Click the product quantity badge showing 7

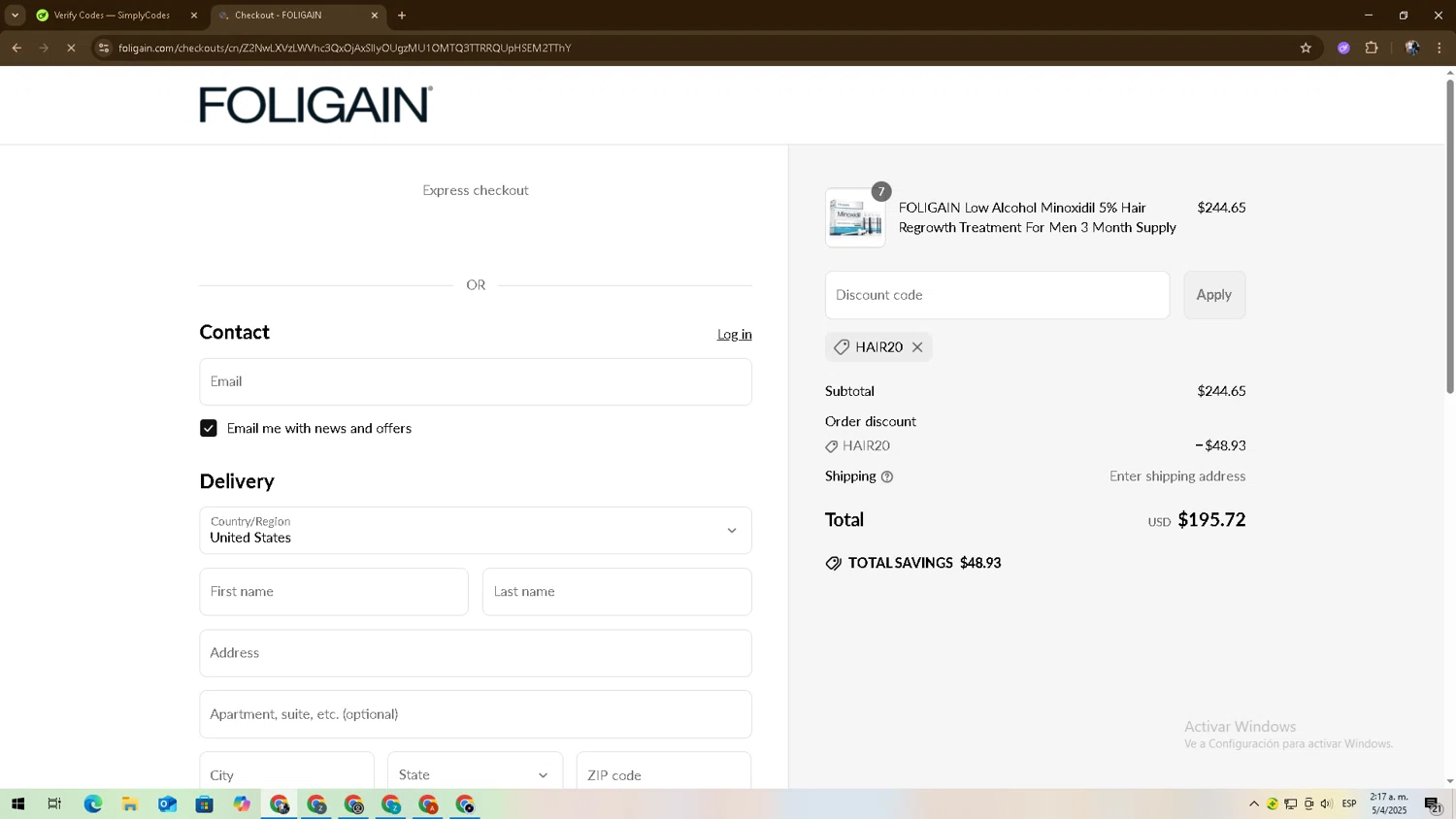tap(881, 191)
